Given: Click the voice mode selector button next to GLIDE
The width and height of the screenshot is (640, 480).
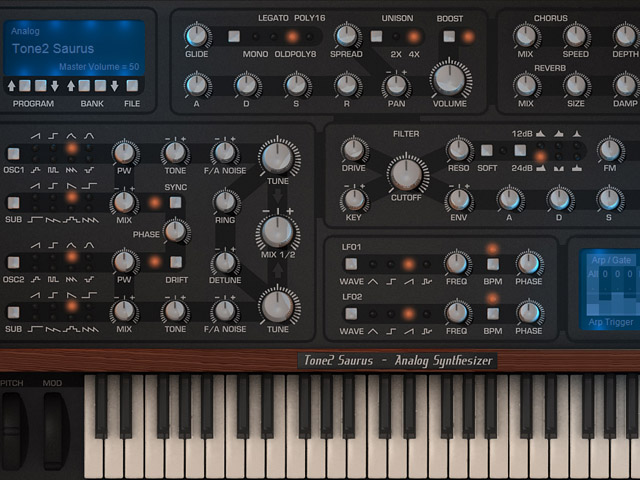Looking at the screenshot, I should tap(234, 36).
